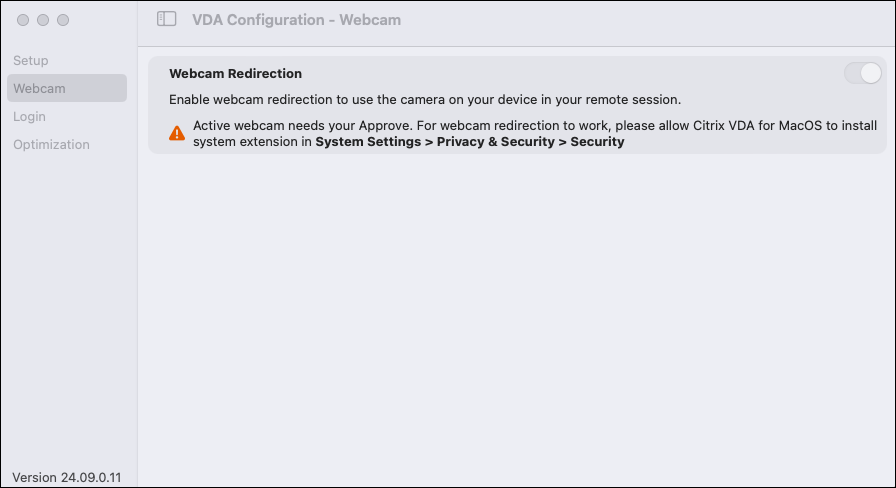Click the Version 24.09.0.11 label
Screen dimensions: 896x488
coord(66,477)
